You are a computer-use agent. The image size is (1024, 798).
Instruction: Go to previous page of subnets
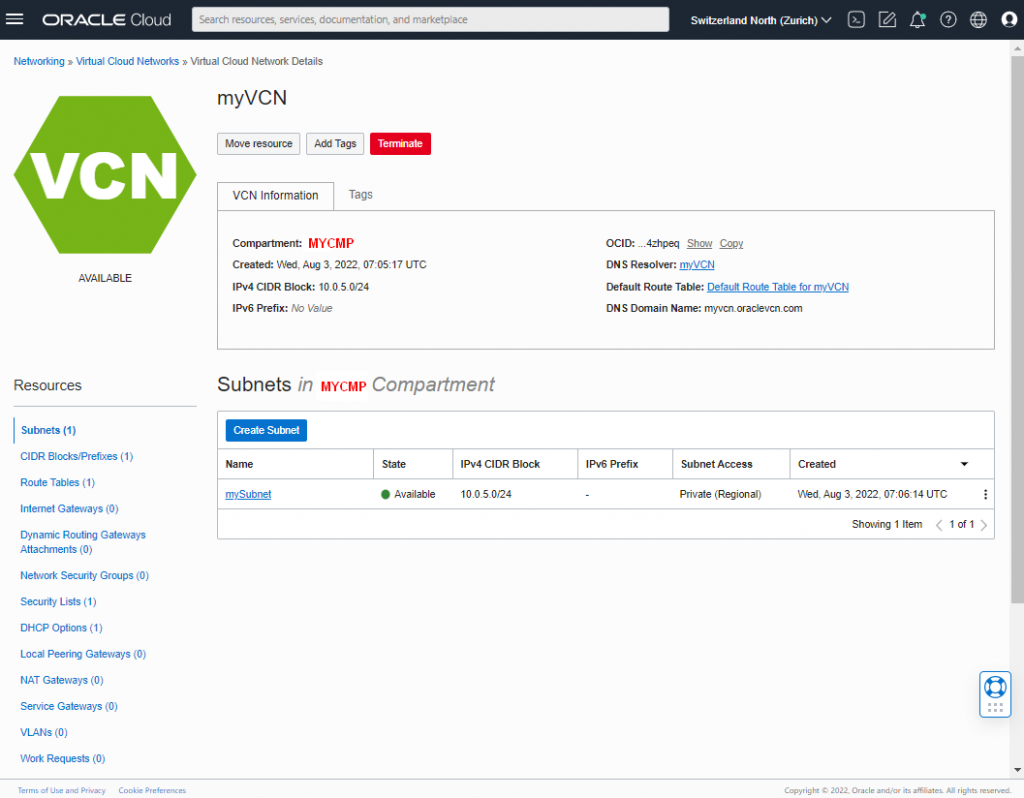[938, 524]
